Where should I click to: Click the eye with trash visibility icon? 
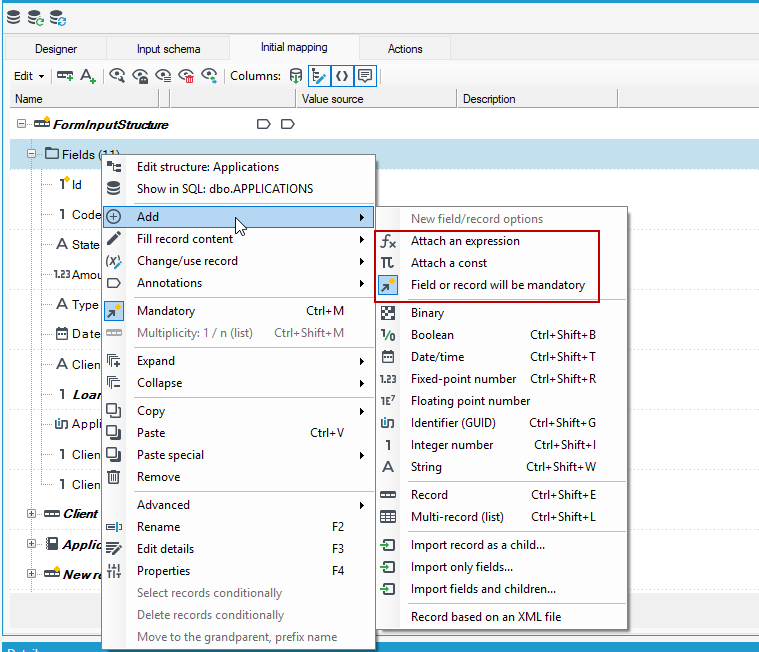186,76
